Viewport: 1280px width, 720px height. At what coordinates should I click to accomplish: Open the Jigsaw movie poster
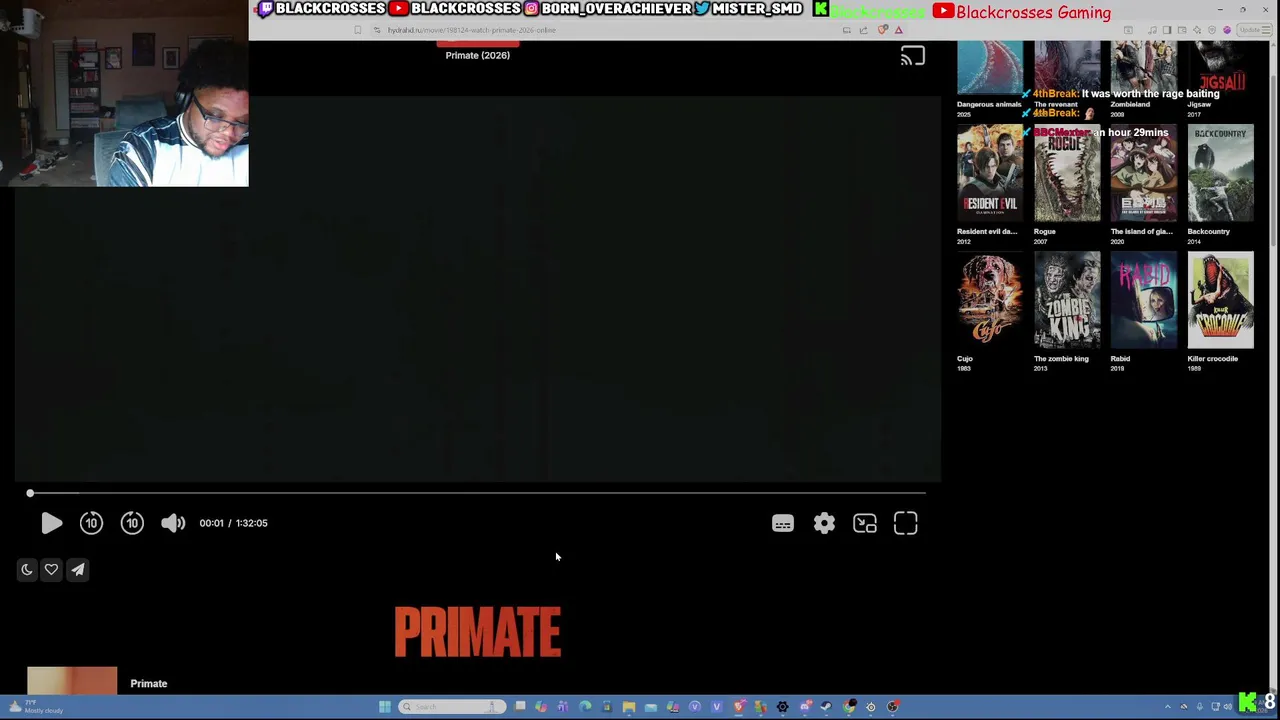pos(1220,68)
